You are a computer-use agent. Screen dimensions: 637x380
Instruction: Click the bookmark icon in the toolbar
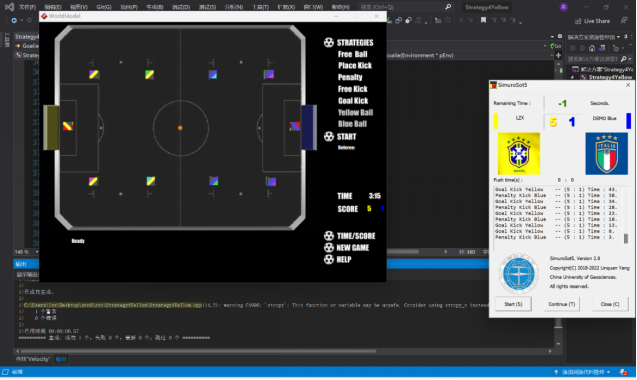pos(483,20)
